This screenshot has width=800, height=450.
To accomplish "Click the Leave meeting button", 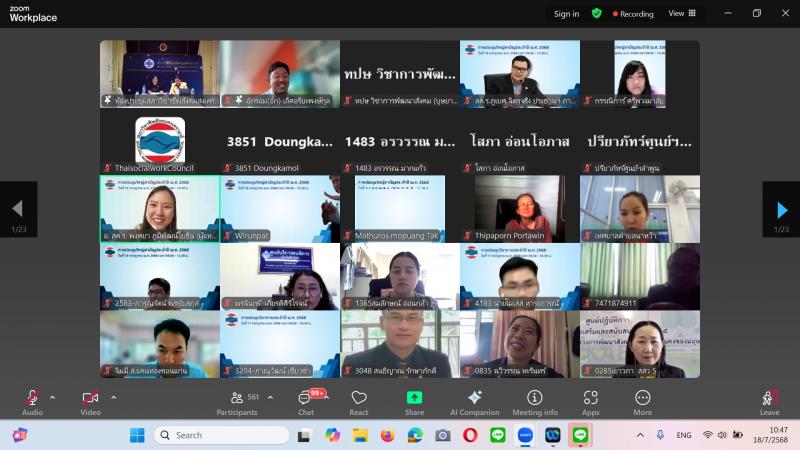I will 769,402.
